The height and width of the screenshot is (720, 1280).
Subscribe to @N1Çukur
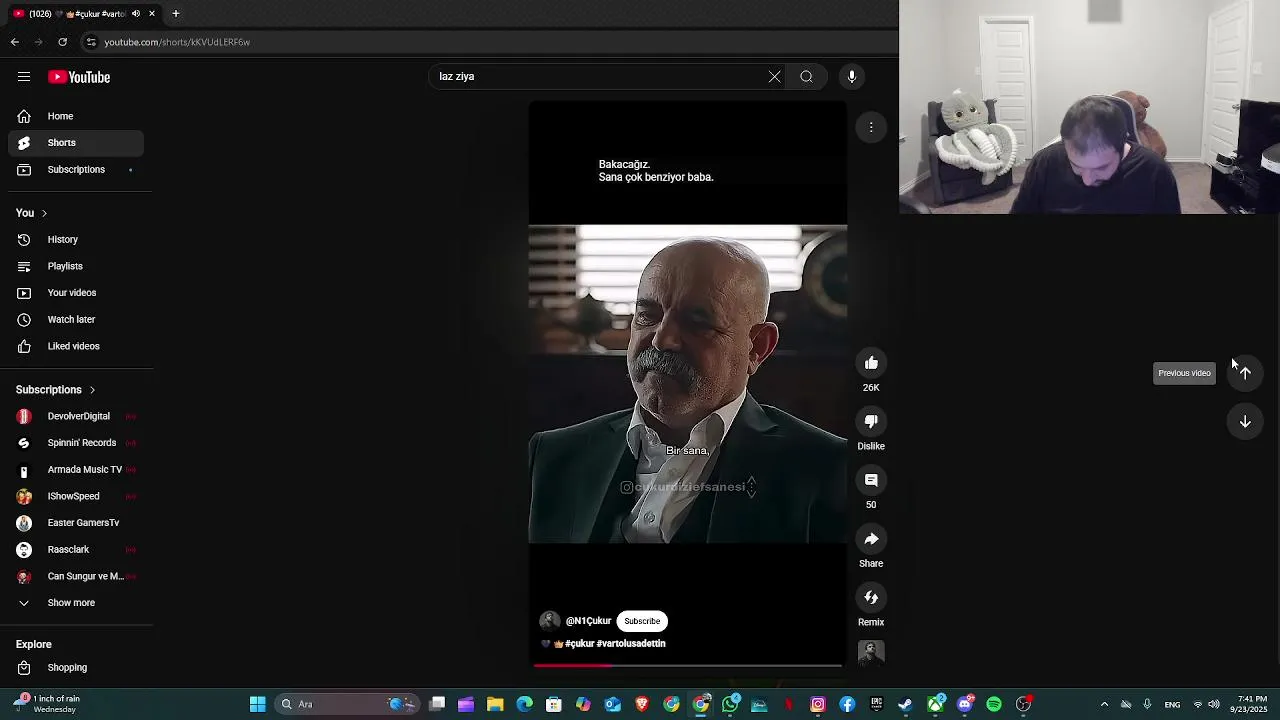click(642, 621)
